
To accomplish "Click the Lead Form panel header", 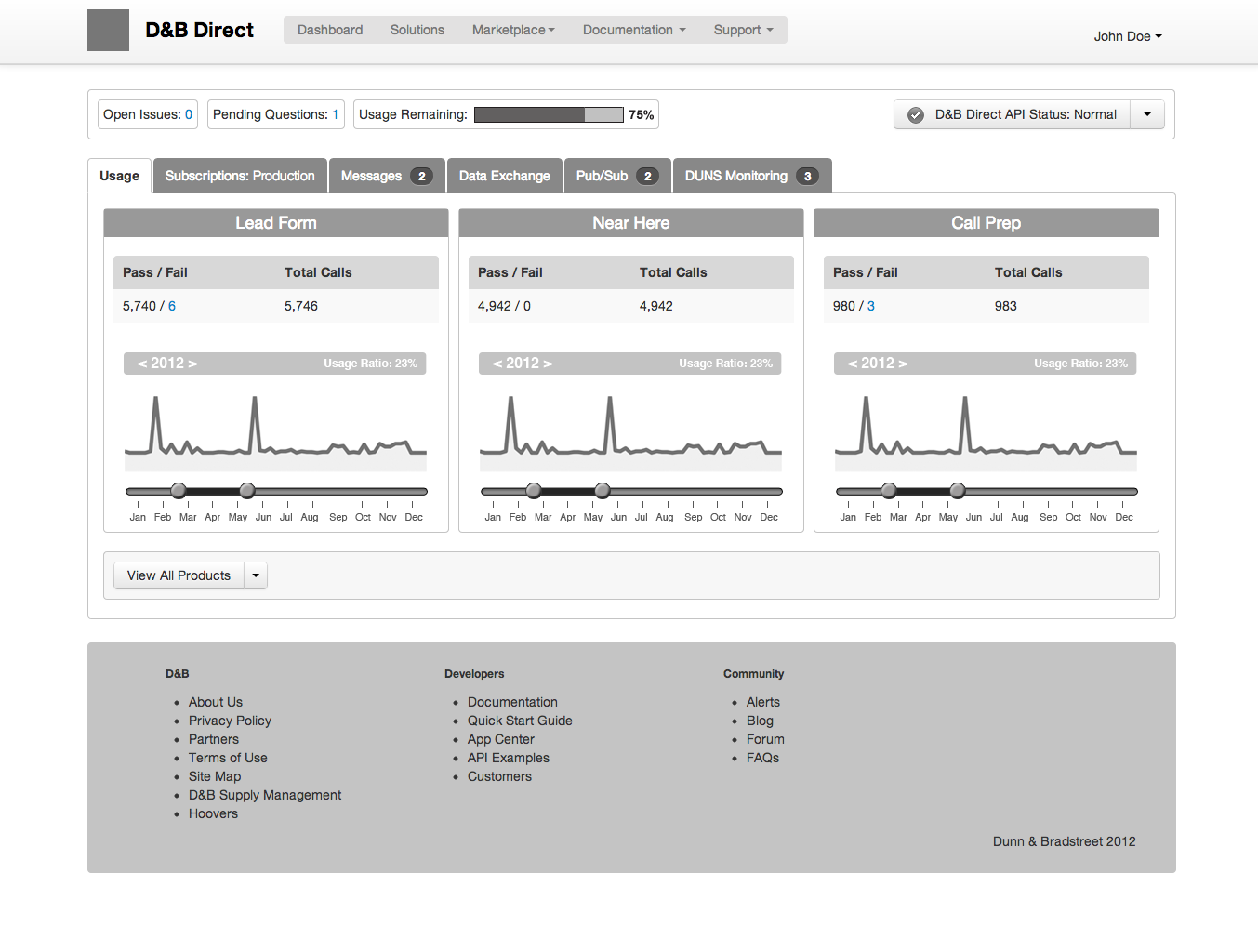I will (276, 223).
